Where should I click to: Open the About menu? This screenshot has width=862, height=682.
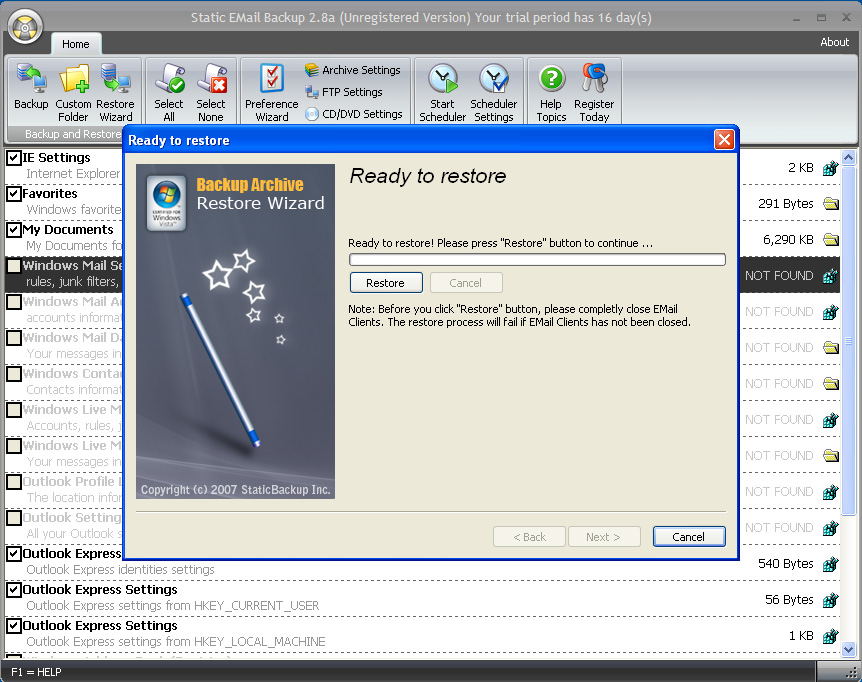(834, 42)
